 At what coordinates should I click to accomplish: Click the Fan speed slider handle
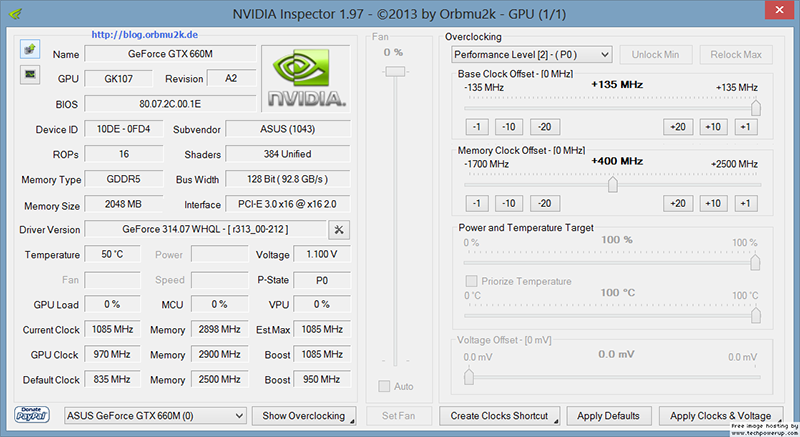tap(395, 72)
